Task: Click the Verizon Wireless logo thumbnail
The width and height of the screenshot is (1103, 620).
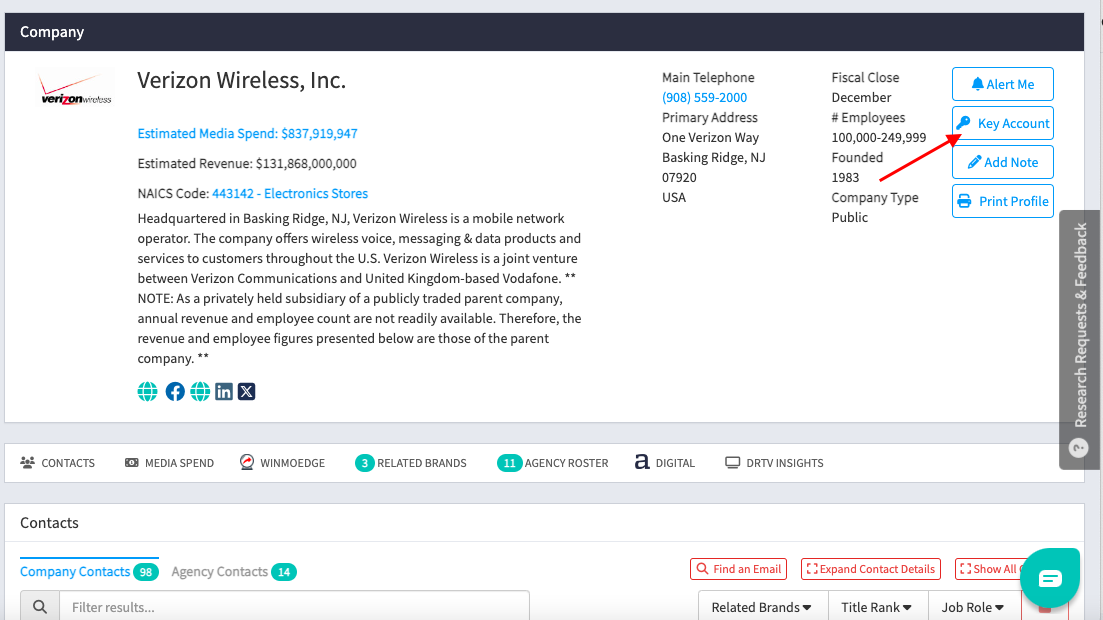Action: [76, 90]
